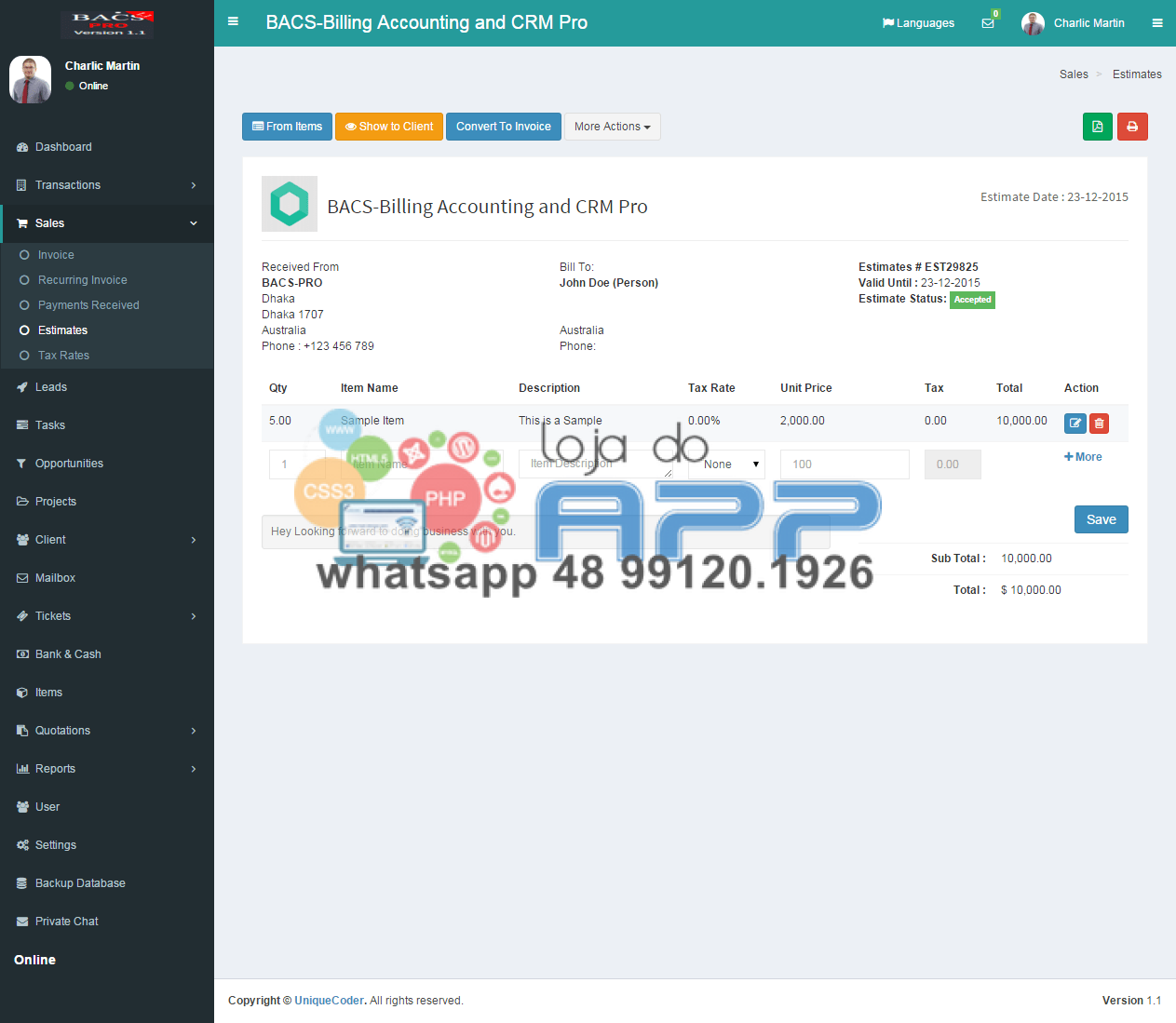Select Recurring Invoice in sidebar
The image size is (1176, 1023).
click(82, 280)
